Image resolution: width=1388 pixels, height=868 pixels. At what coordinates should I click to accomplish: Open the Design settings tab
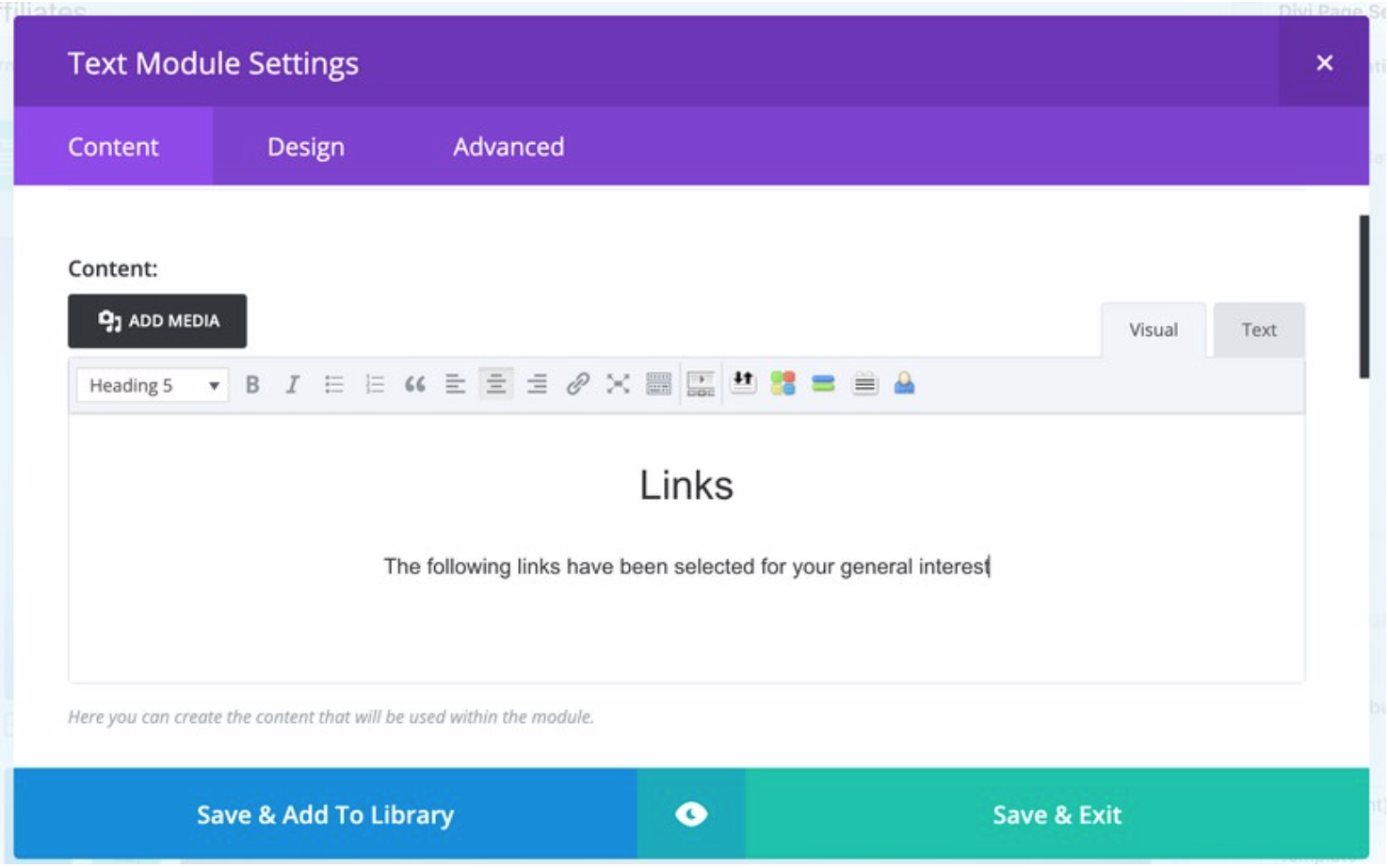coord(305,147)
